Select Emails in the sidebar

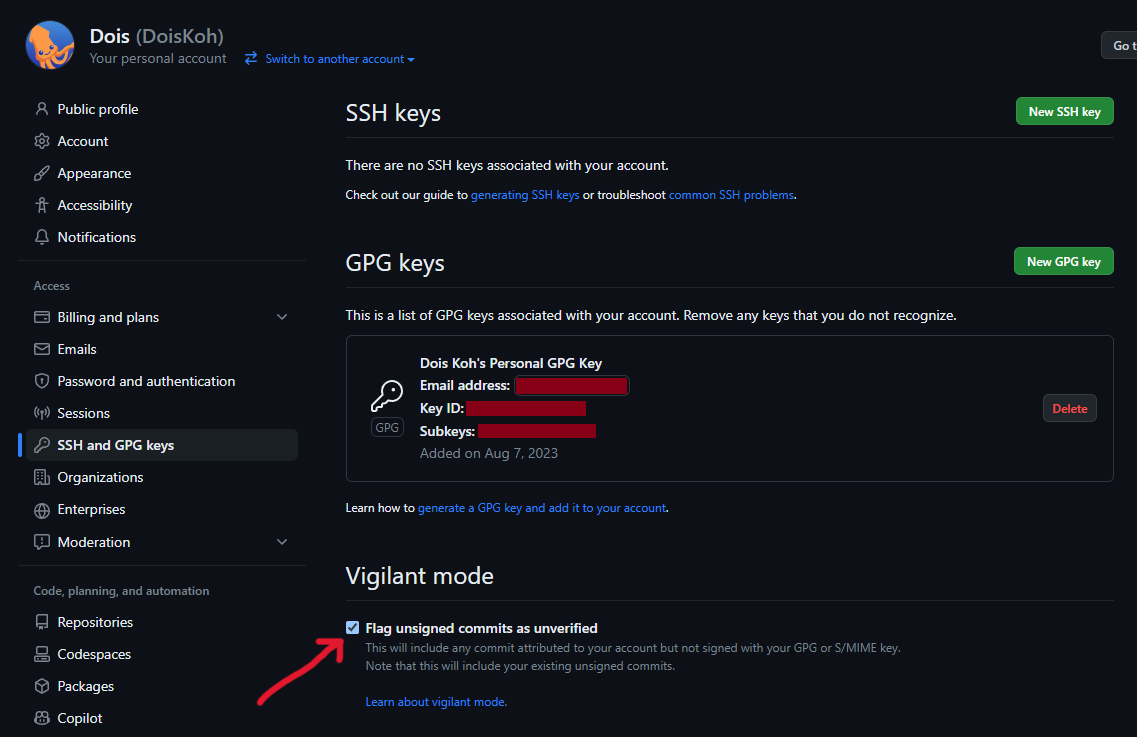click(x=77, y=349)
